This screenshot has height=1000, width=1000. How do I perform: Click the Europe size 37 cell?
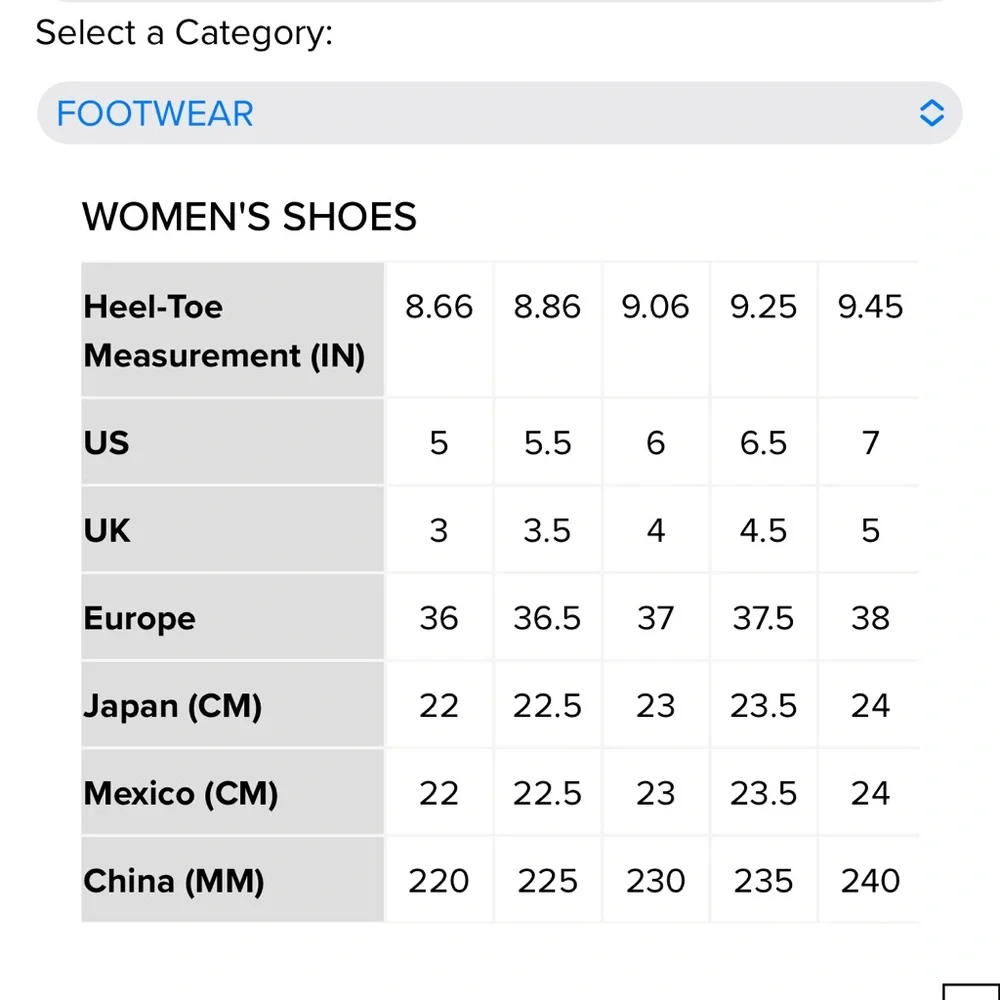coord(656,617)
